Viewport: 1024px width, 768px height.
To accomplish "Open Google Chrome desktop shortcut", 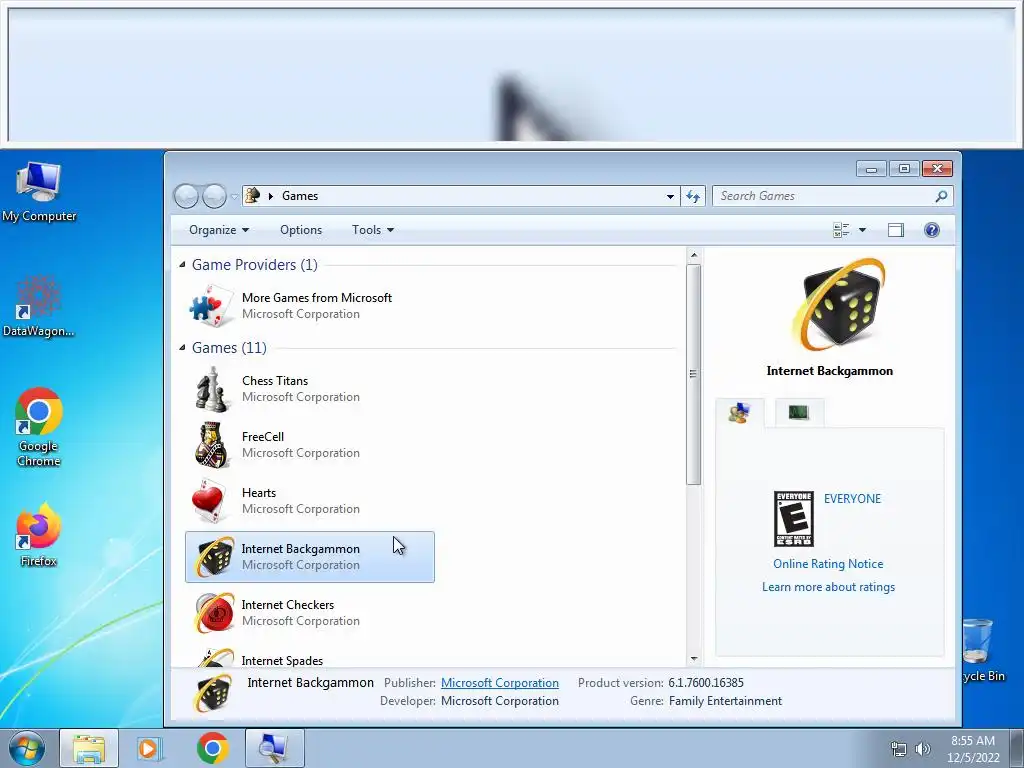I will click(x=39, y=427).
